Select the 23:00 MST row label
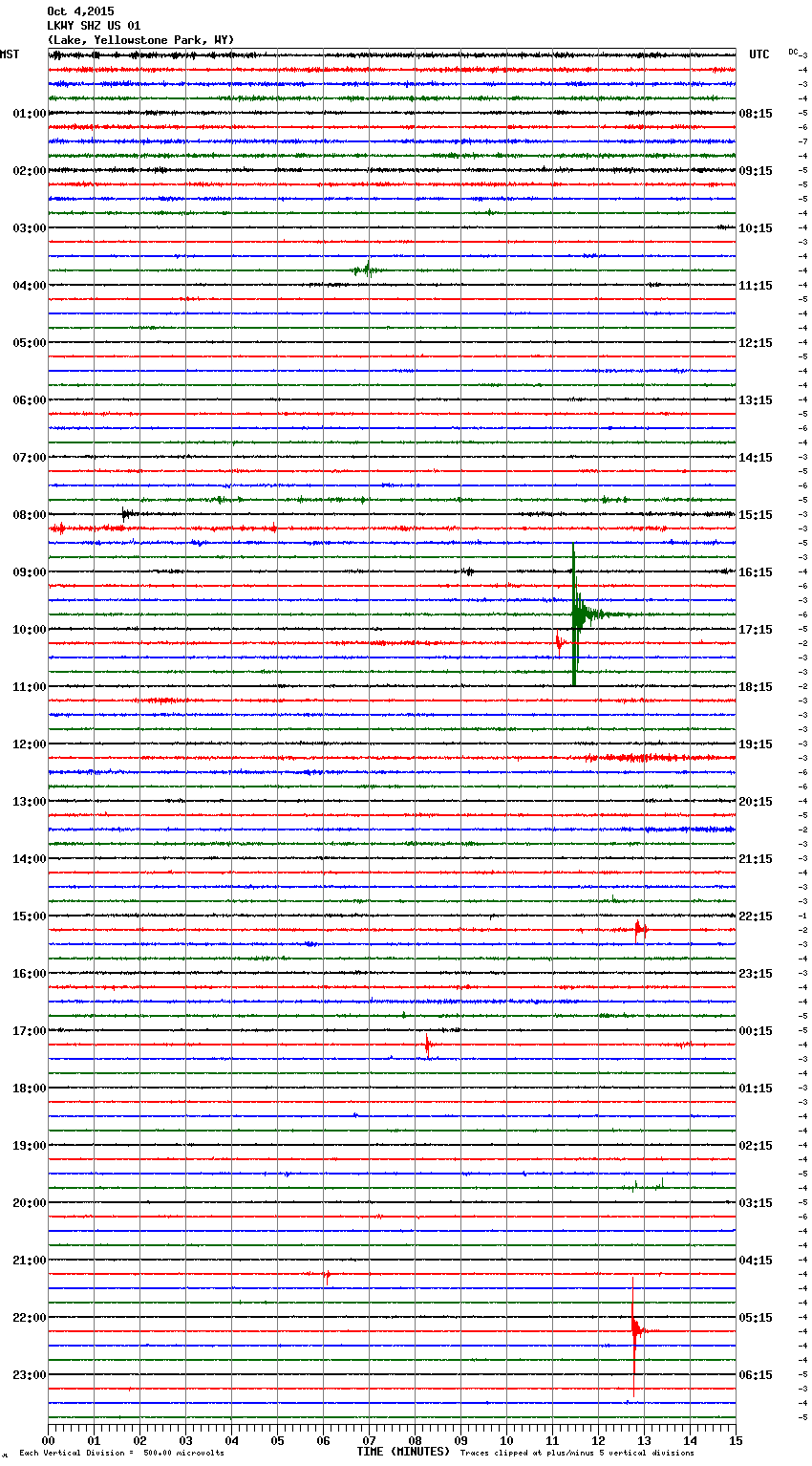The height and width of the screenshot is (1466, 812). coord(30,1375)
